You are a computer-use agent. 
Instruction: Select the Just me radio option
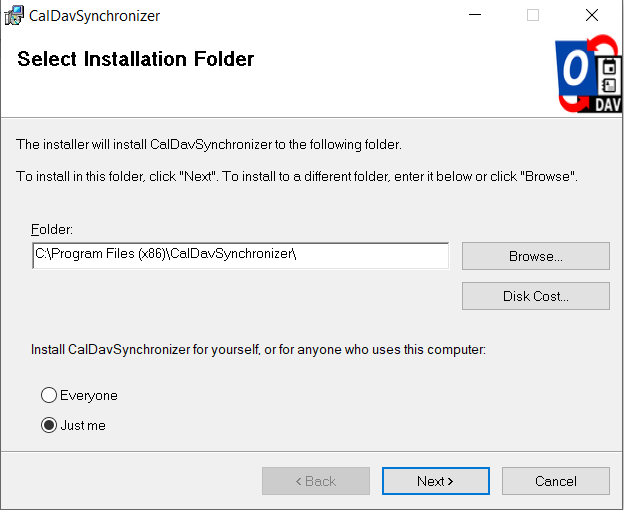pos(49,425)
